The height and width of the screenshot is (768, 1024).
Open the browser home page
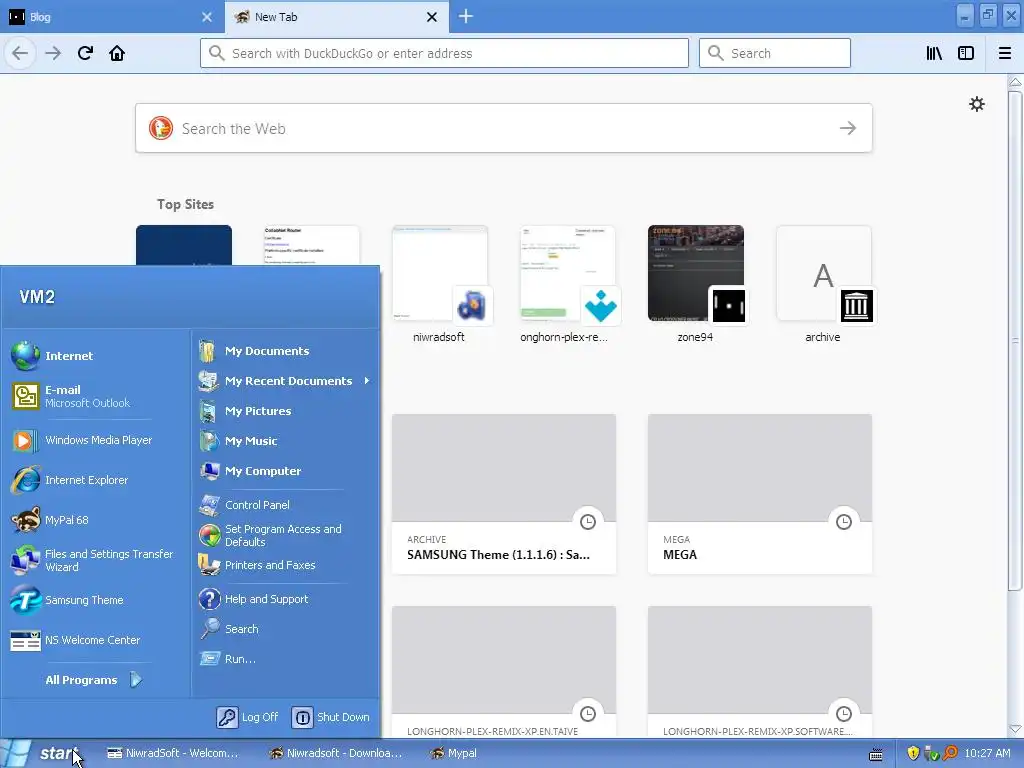[117, 53]
